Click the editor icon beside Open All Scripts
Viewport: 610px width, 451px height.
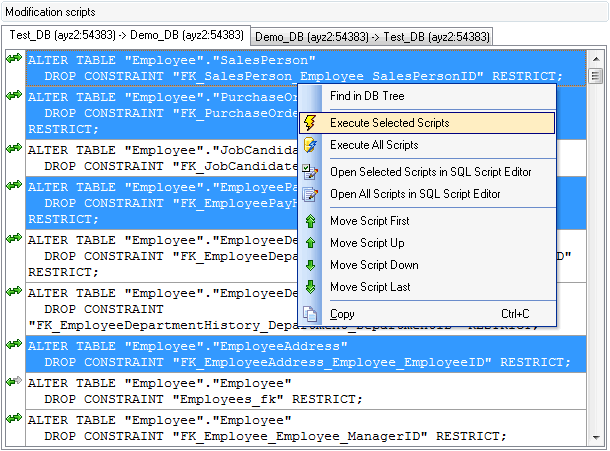pos(309,194)
